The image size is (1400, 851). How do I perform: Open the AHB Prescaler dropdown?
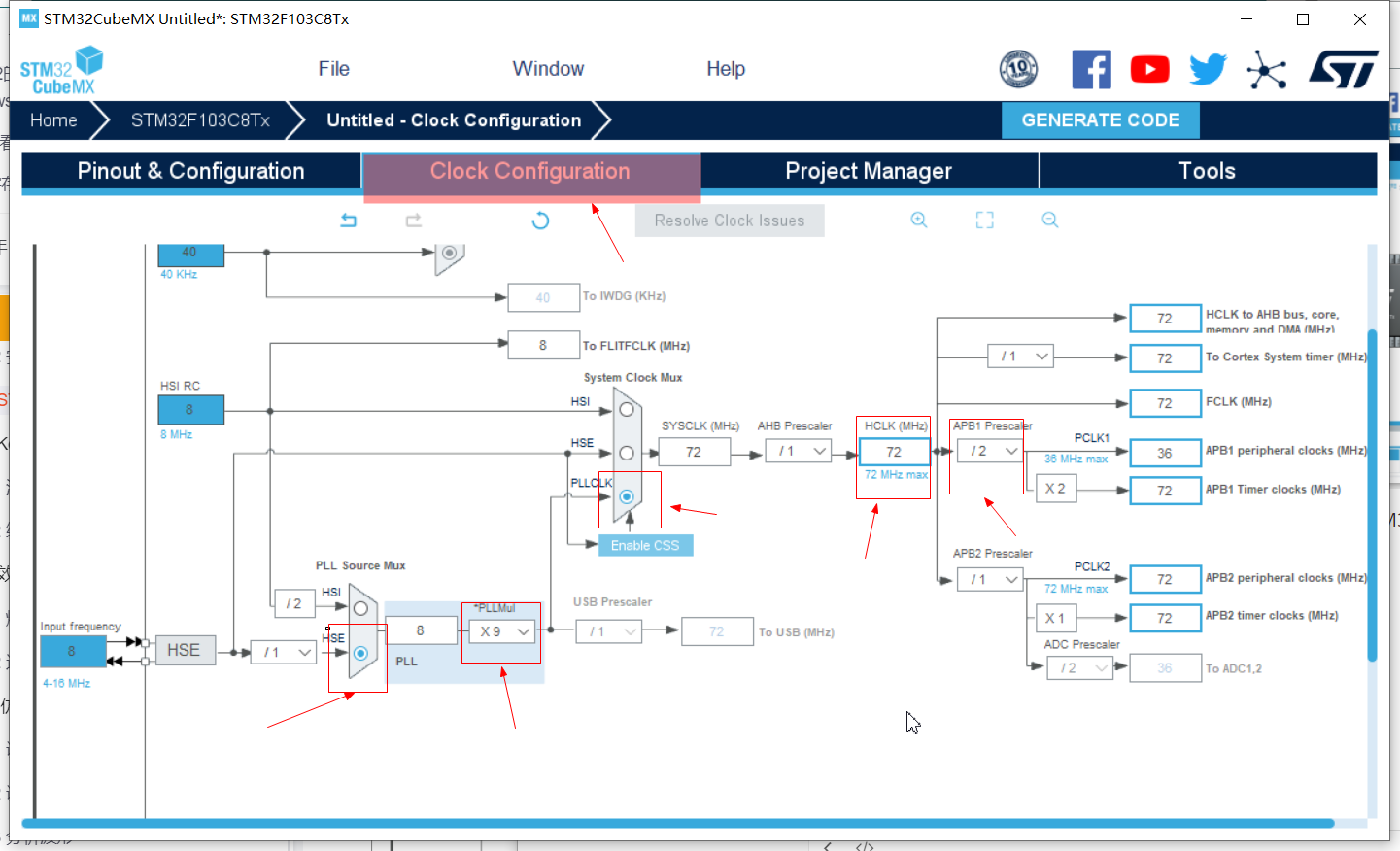click(799, 451)
